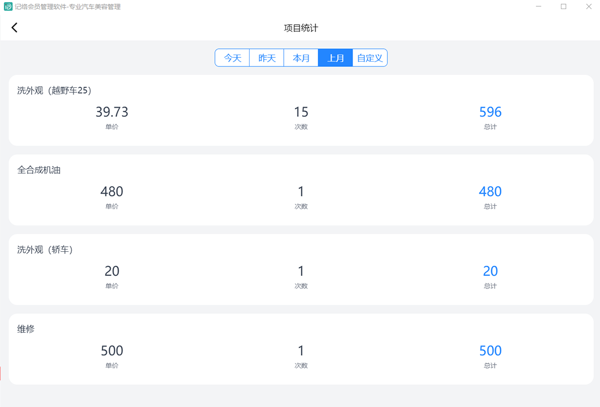The width and height of the screenshot is (600, 407).
Task: Click total 596 for 洗外观(越野车25)
Action: (x=490, y=112)
